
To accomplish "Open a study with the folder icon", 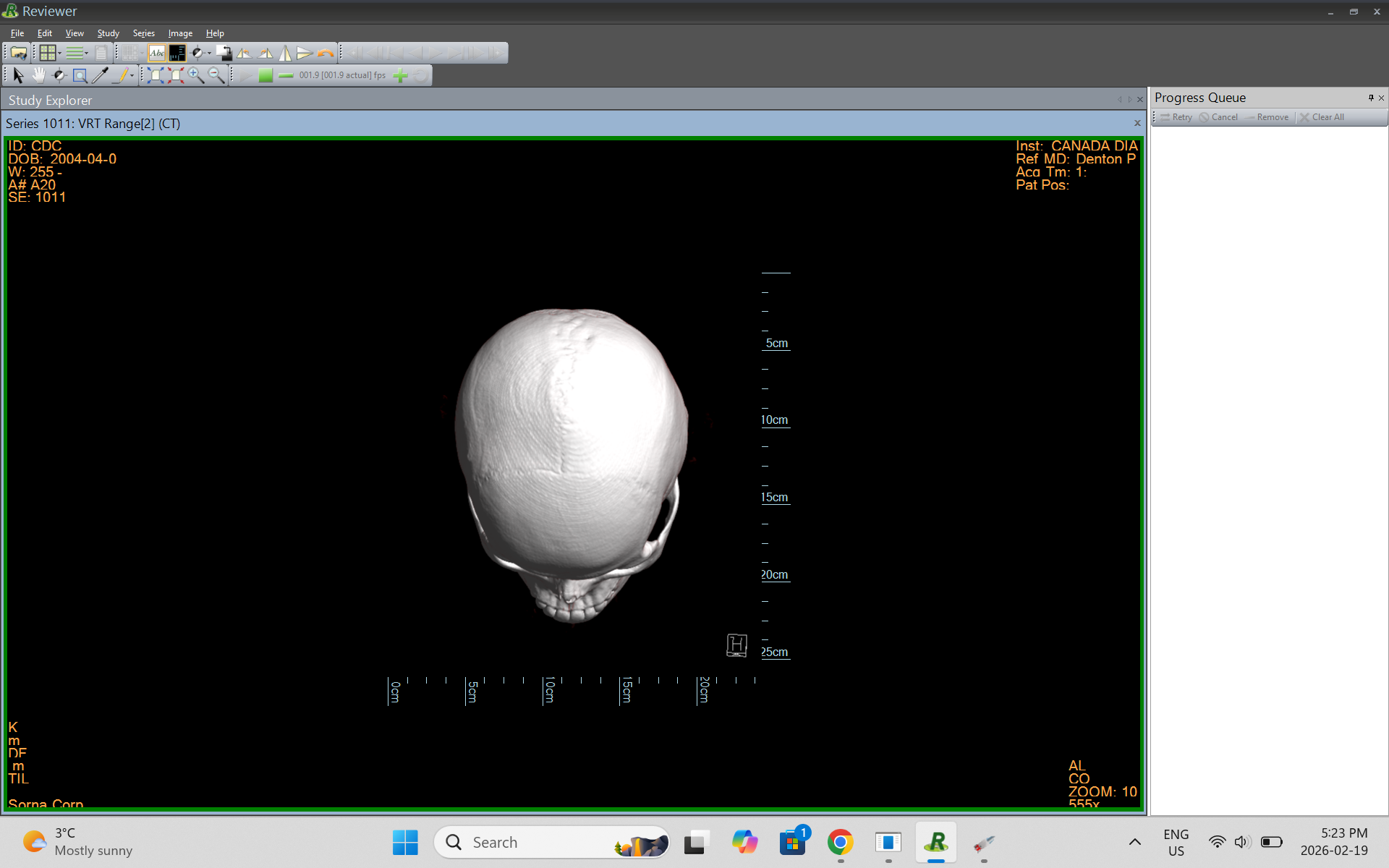I will [x=18, y=53].
